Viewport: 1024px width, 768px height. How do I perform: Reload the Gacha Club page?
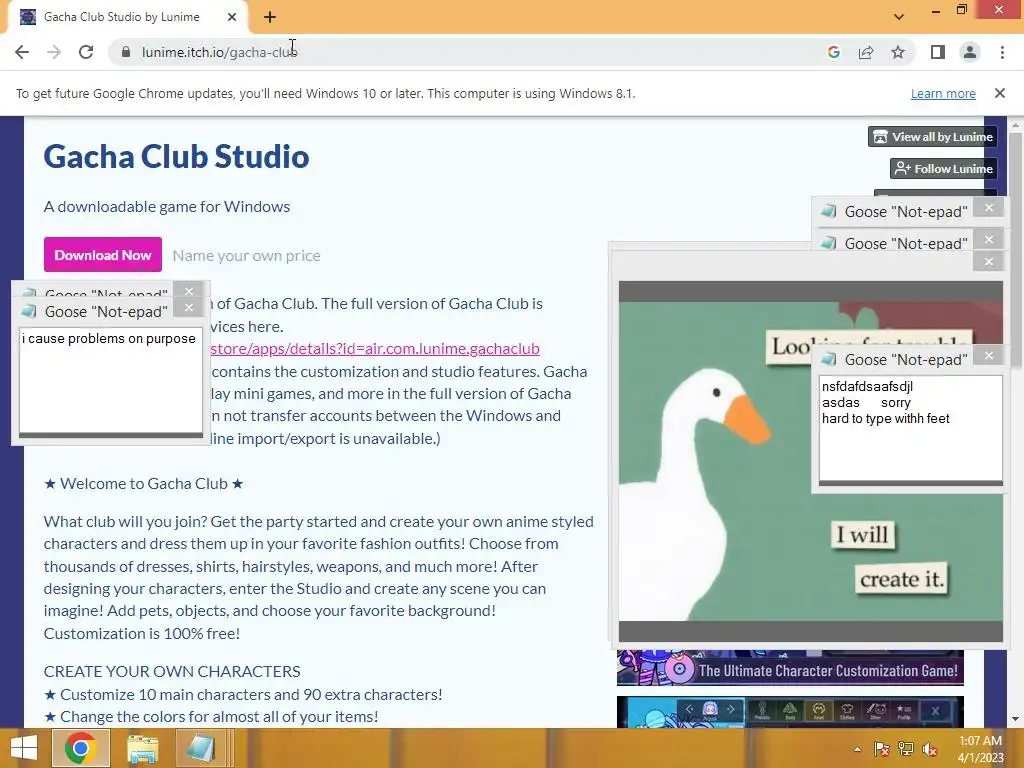[x=86, y=52]
